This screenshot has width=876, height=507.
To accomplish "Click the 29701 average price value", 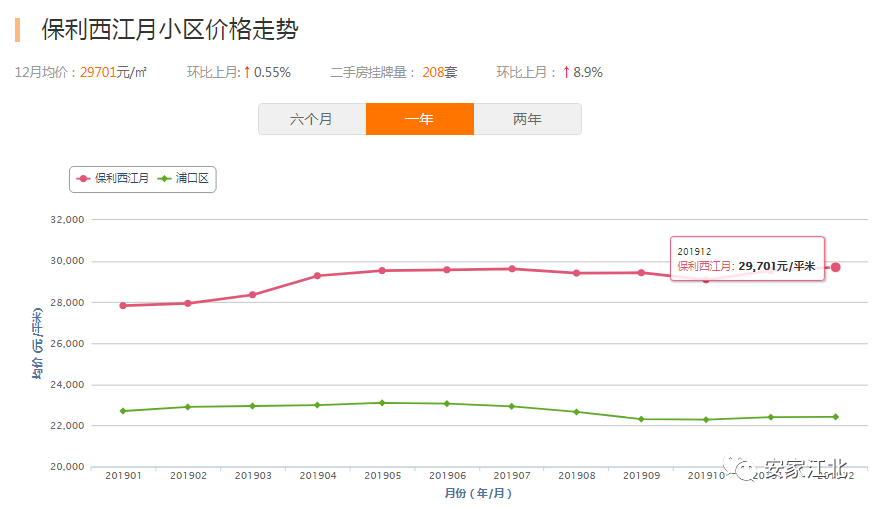I will click(98, 72).
